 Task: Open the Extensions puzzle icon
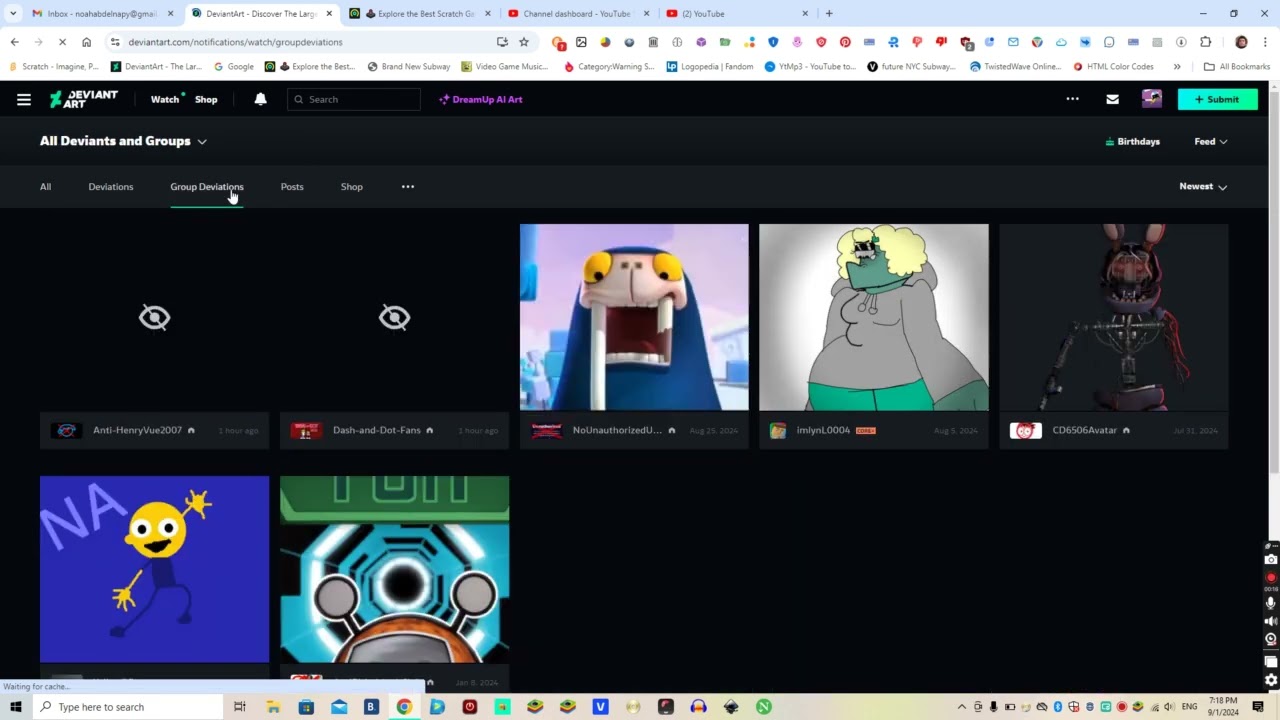tap(1205, 42)
